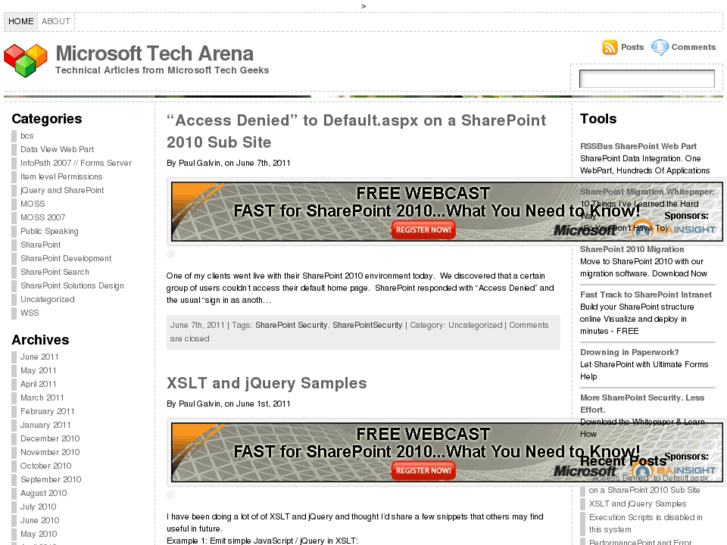
Task: Click the SharePoint Security tag link
Action: [x=291, y=325]
